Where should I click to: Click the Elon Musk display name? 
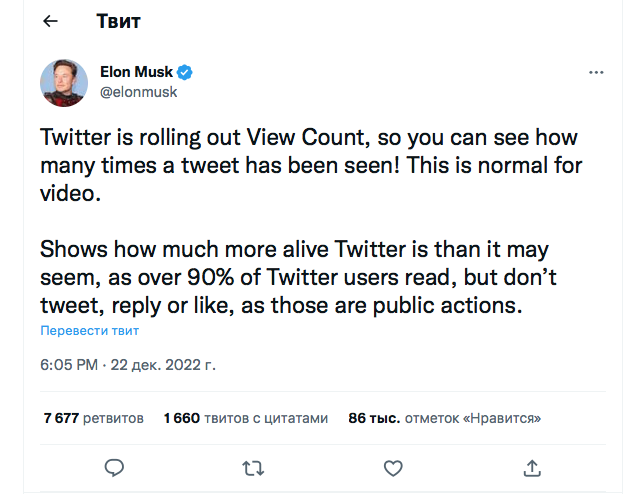(x=136, y=73)
